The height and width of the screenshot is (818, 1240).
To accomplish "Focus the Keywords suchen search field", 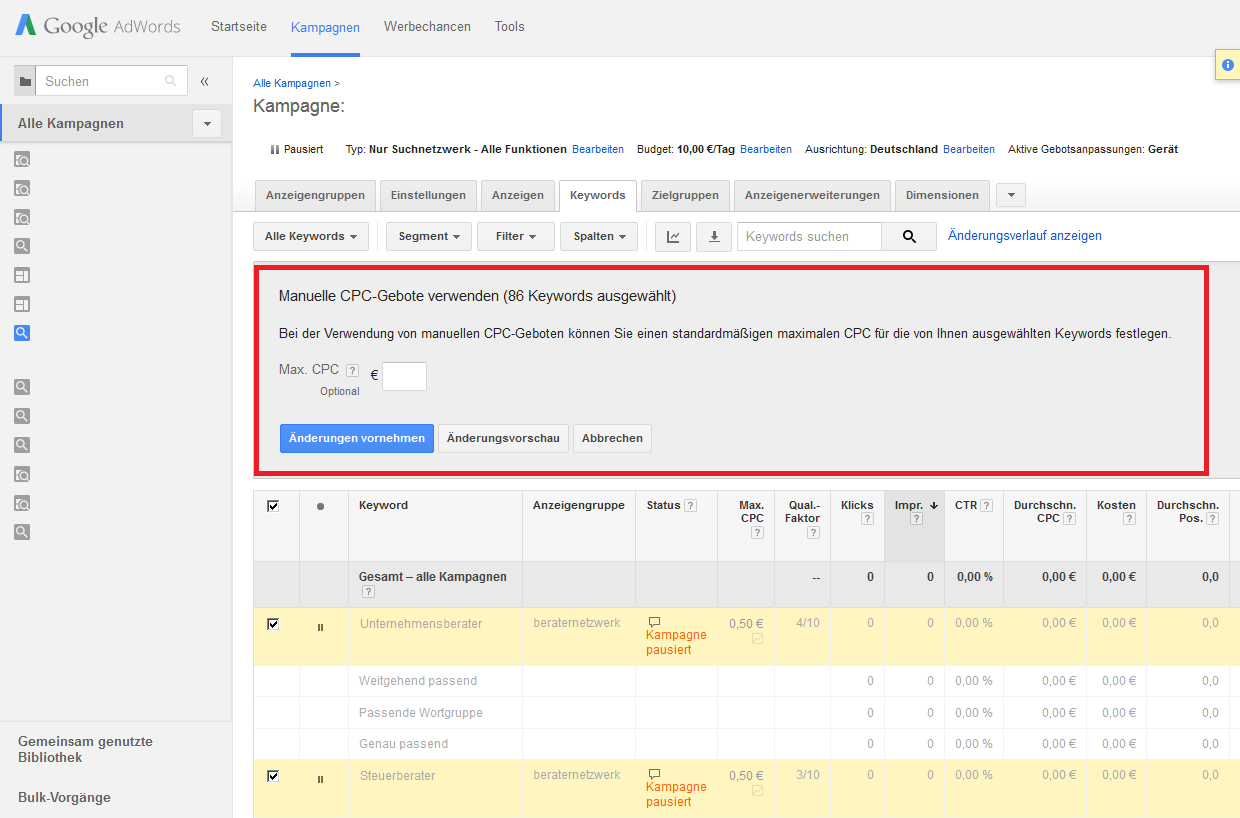I will pos(809,237).
